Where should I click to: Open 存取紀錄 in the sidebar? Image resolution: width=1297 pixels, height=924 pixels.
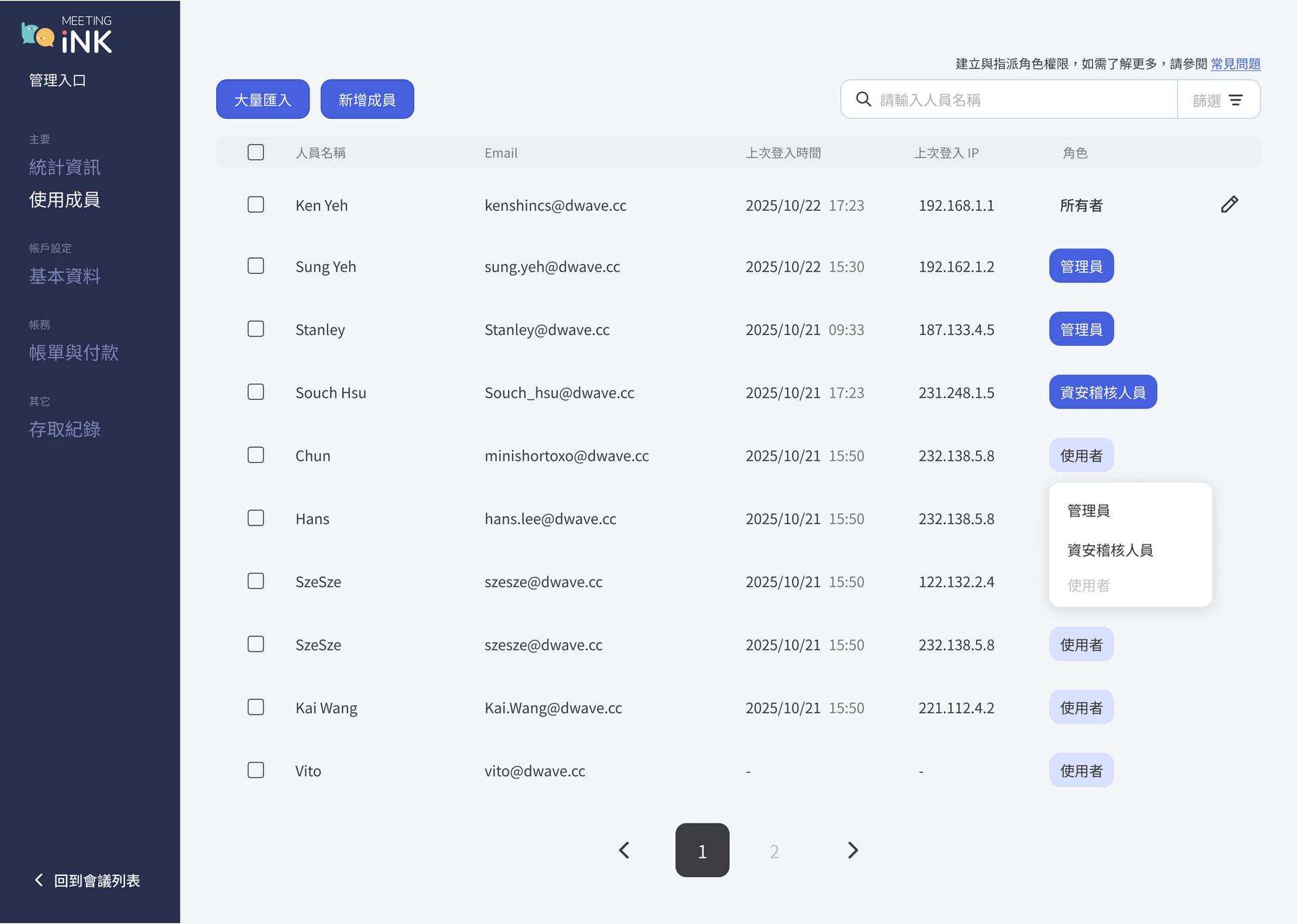point(65,429)
